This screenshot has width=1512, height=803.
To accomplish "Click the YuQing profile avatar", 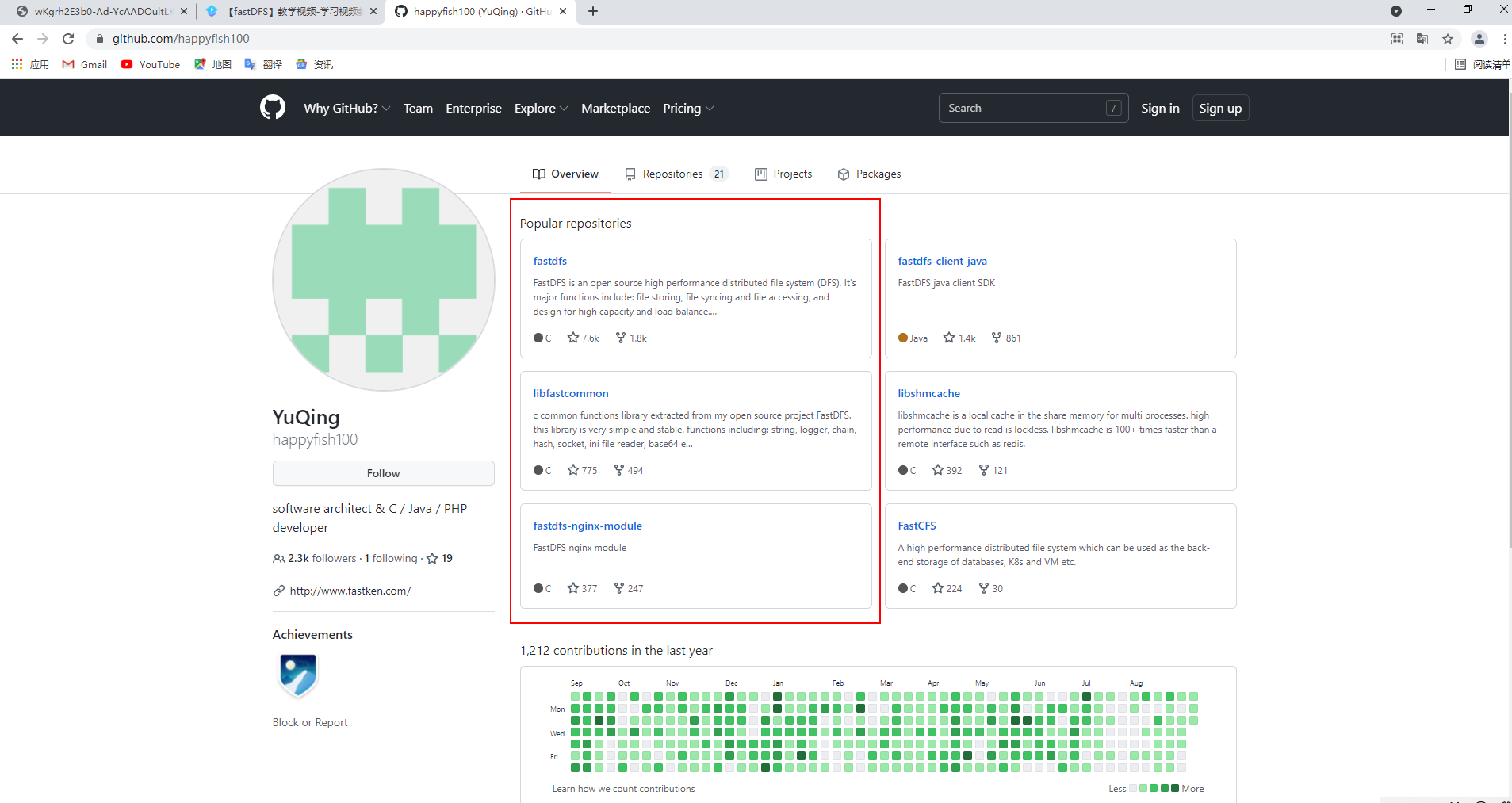I will click(384, 280).
